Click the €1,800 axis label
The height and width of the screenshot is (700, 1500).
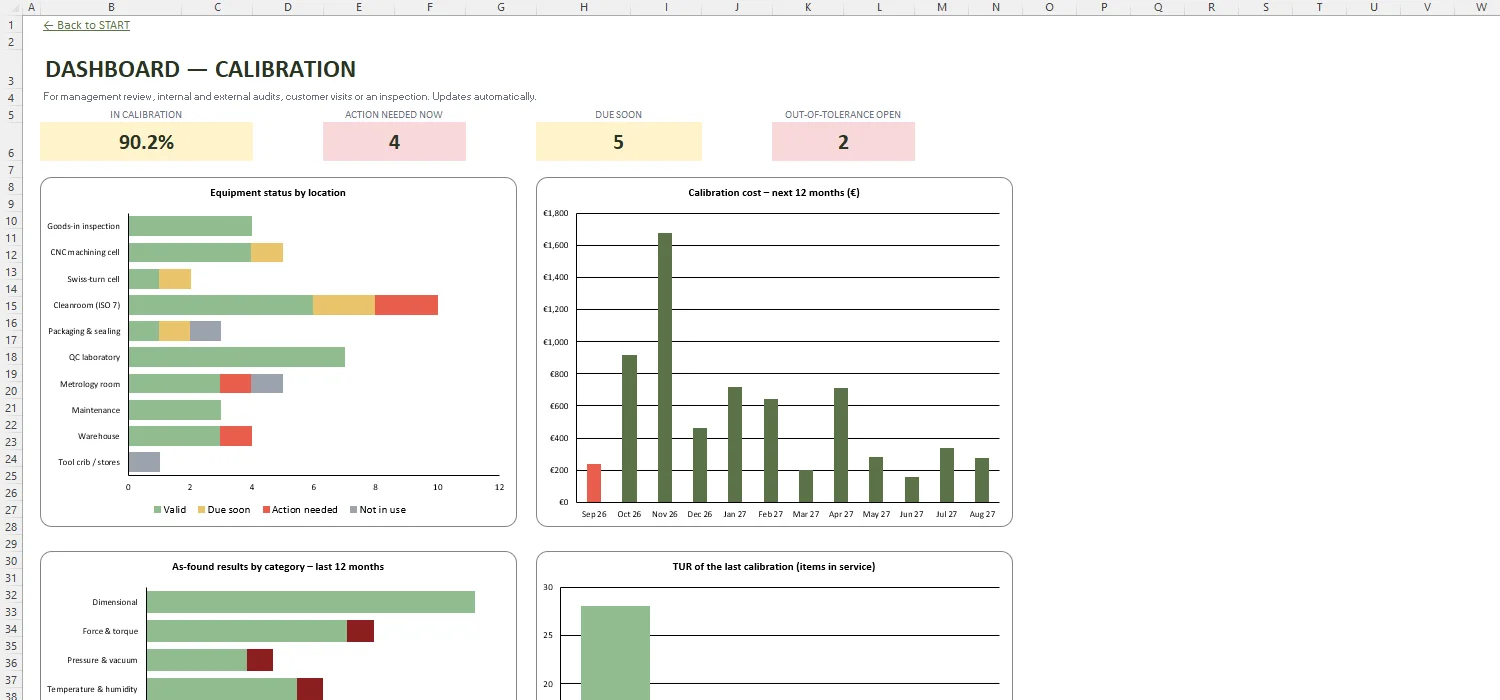pos(556,213)
